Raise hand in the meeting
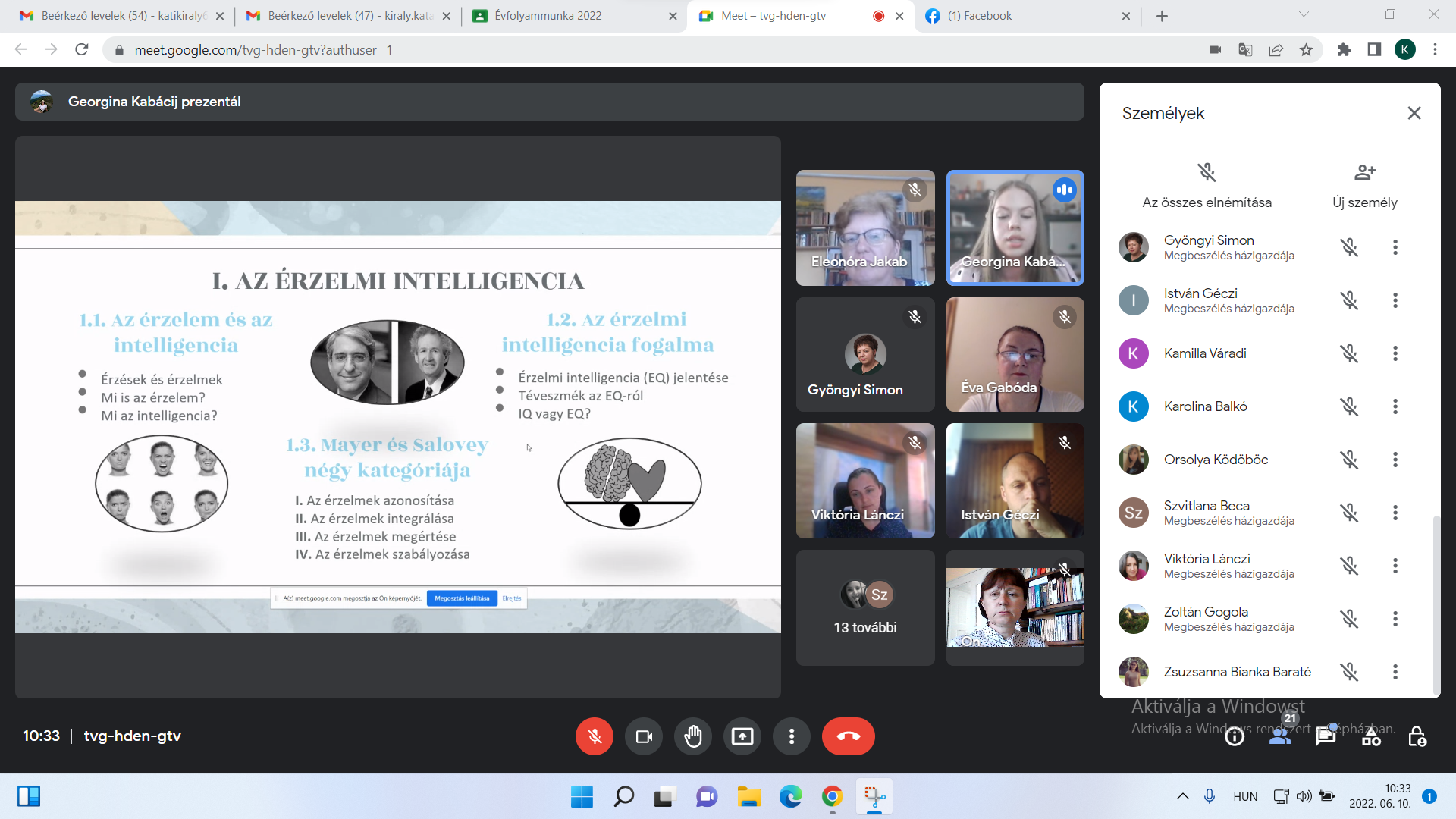The image size is (1456, 819). [692, 736]
